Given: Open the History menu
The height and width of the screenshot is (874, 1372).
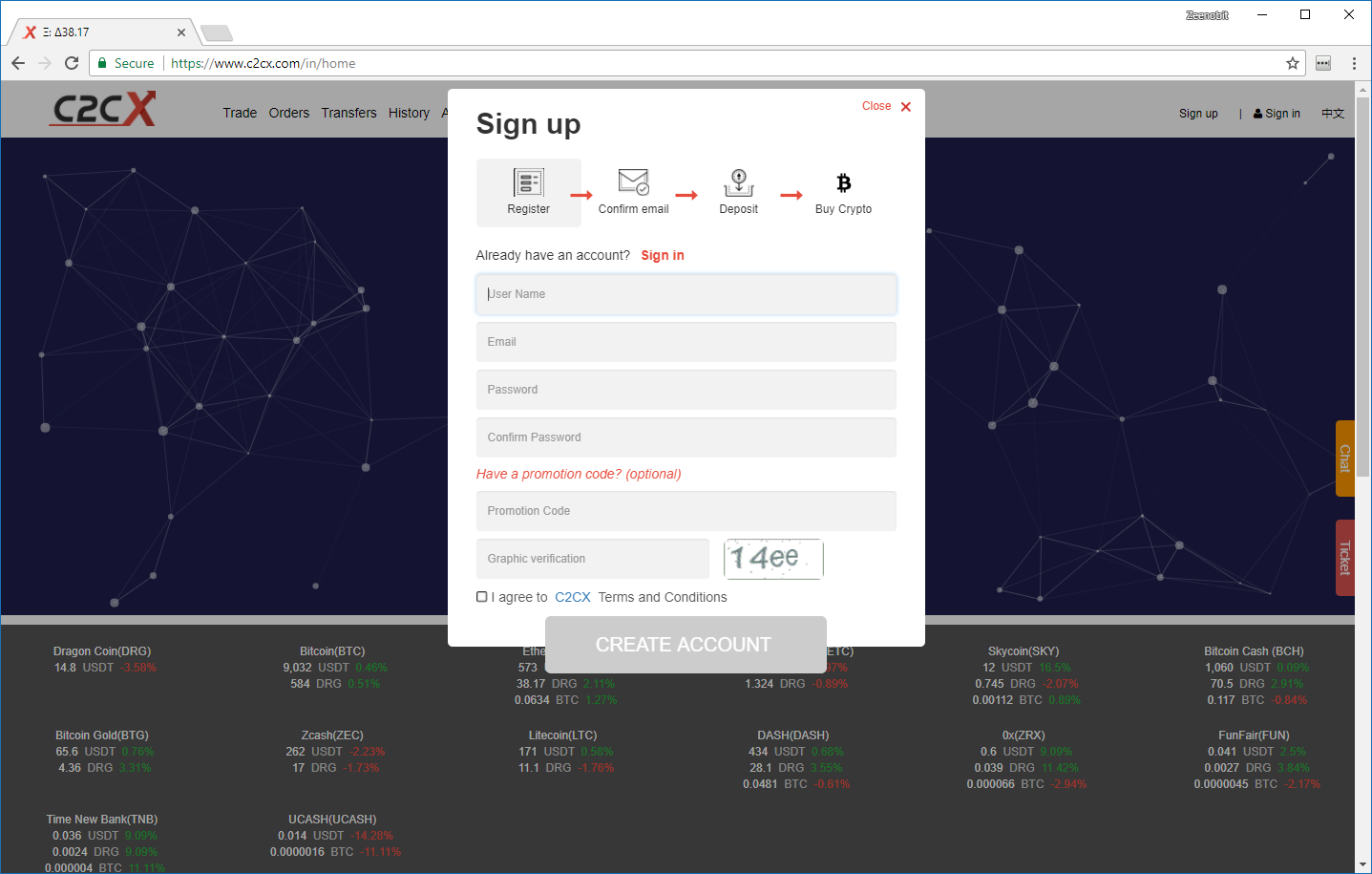Looking at the screenshot, I should pos(409,113).
